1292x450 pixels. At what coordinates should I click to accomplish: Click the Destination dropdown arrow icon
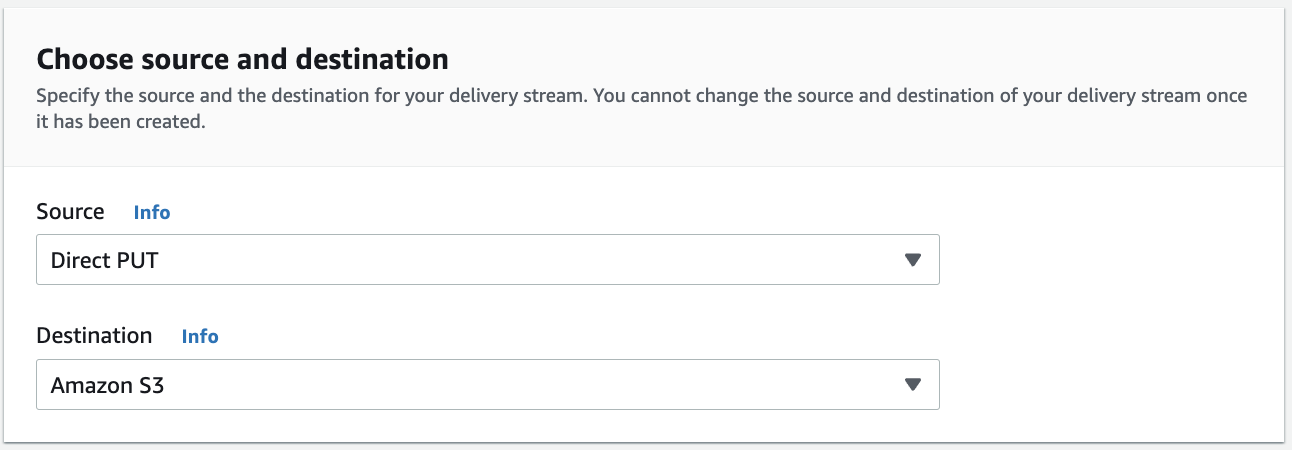click(911, 384)
